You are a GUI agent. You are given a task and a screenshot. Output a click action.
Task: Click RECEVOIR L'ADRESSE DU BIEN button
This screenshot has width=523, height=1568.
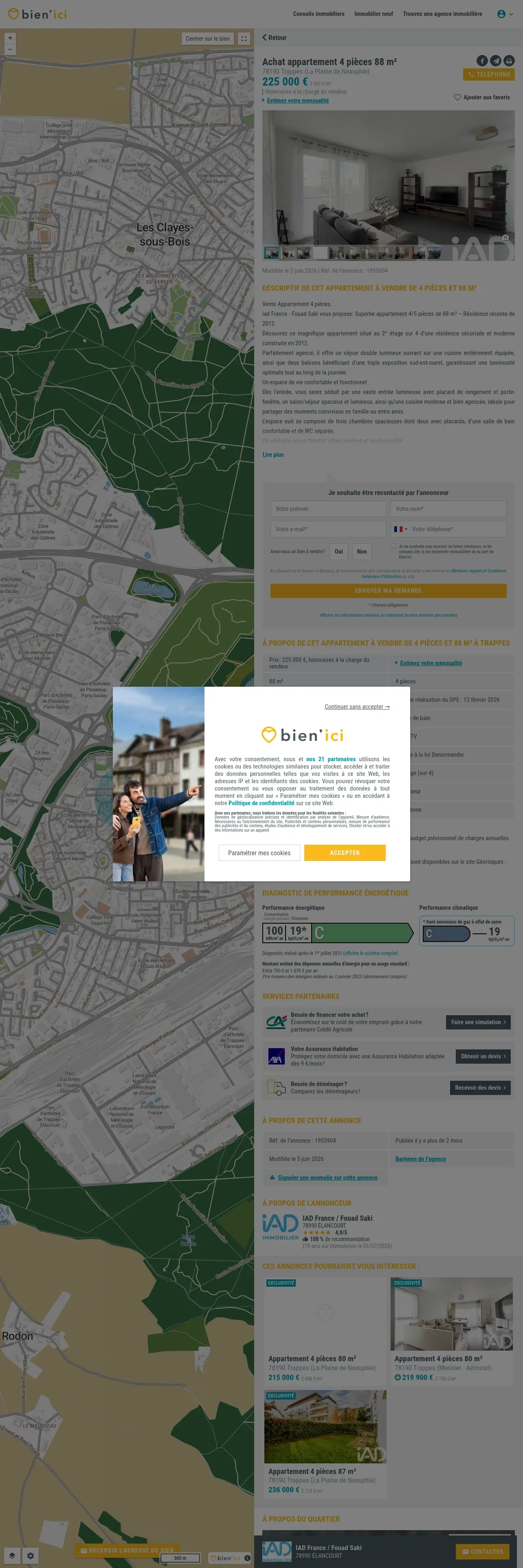tap(127, 1550)
